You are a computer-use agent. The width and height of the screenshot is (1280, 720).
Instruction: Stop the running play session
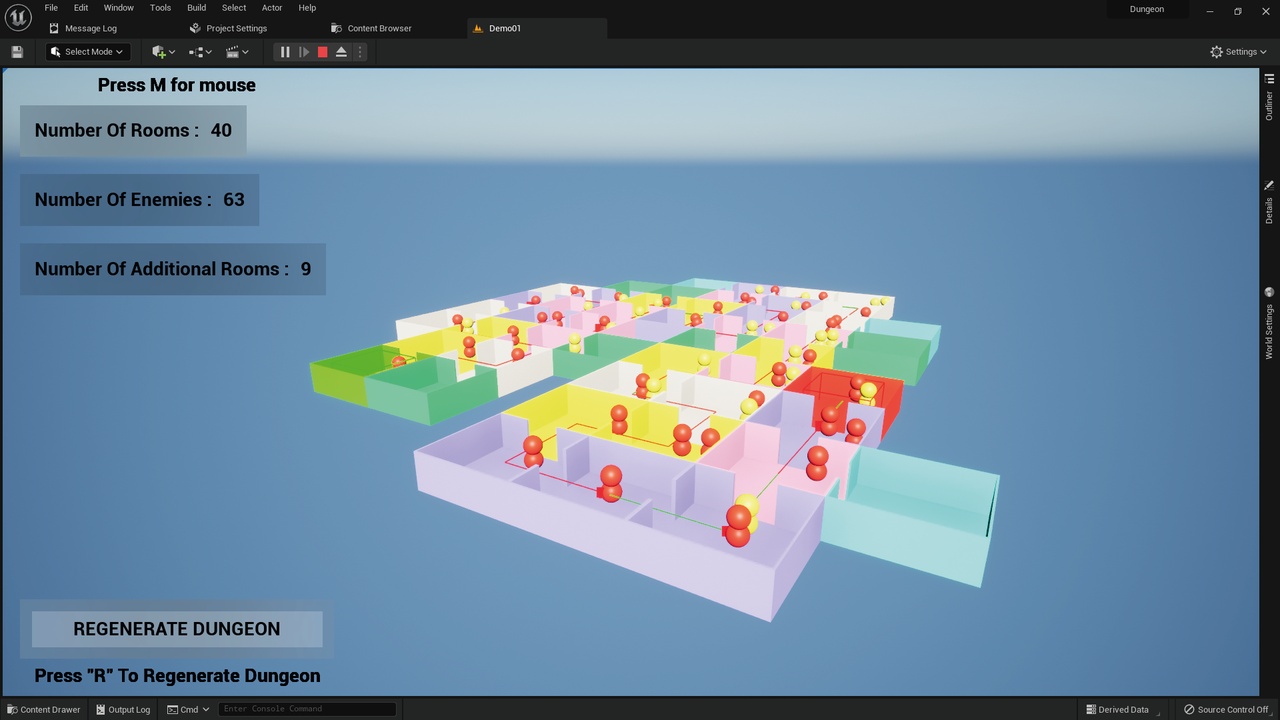click(323, 52)
